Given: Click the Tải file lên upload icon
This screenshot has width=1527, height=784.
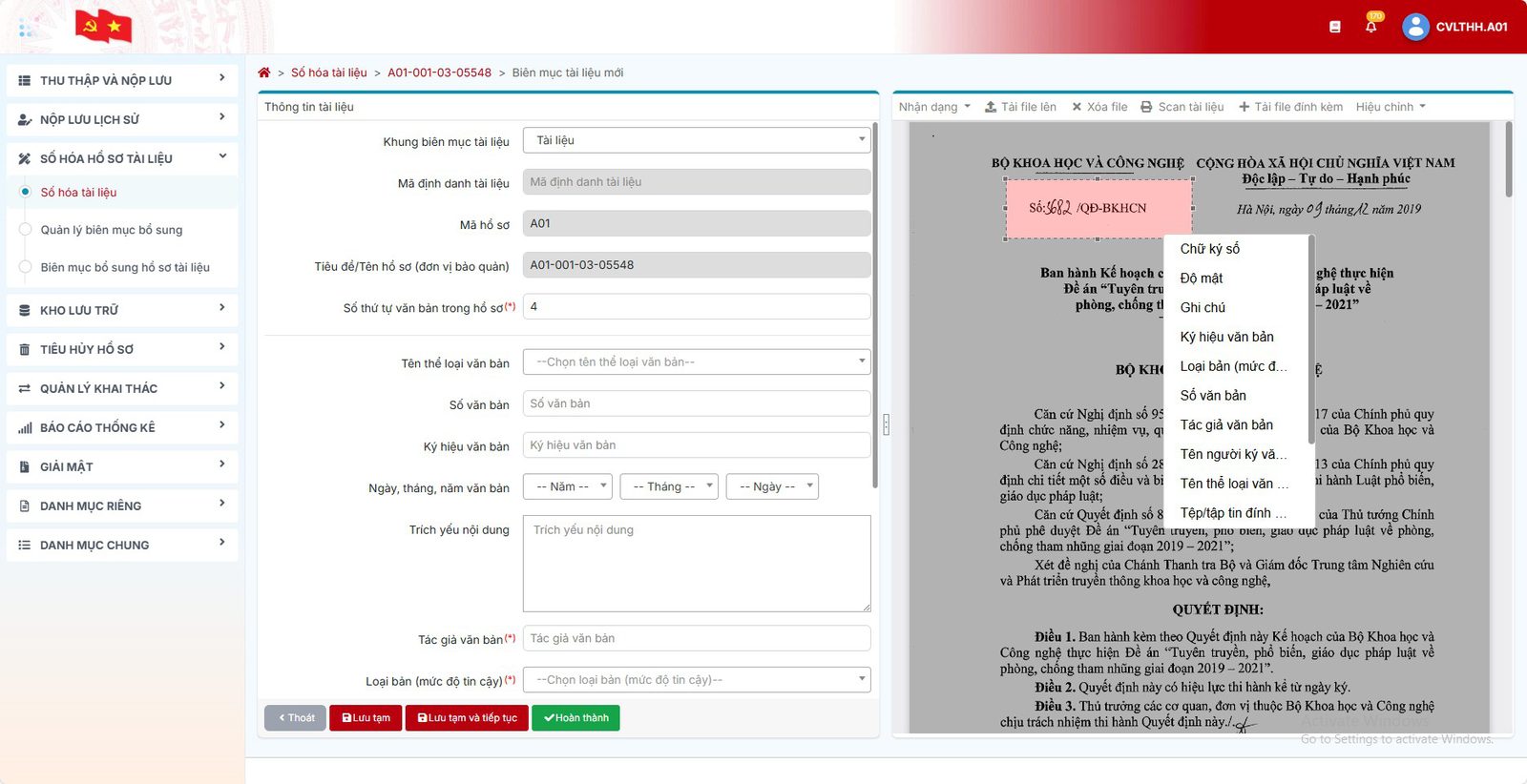Looking at the screenshot, I should tap(991, 107).
